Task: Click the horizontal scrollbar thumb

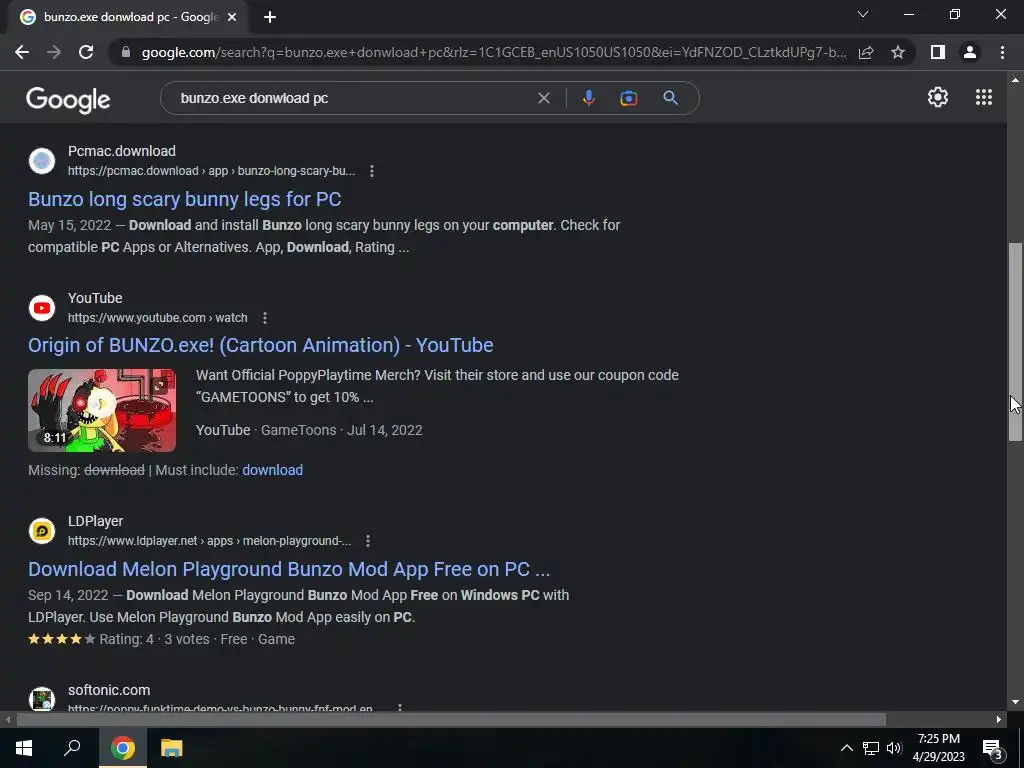Action: 451,720
